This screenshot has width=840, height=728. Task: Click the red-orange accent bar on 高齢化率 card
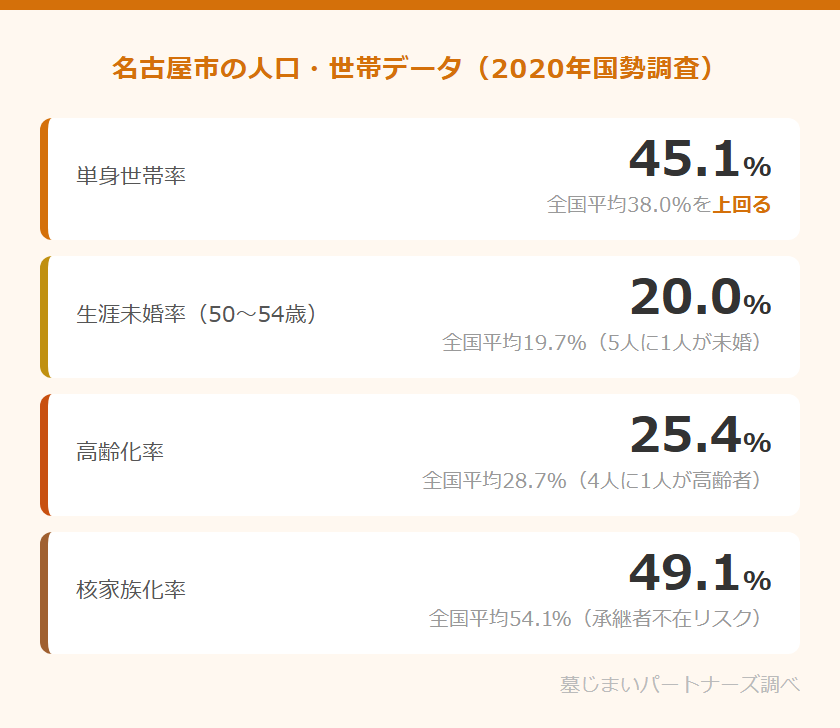click(44, 455)
